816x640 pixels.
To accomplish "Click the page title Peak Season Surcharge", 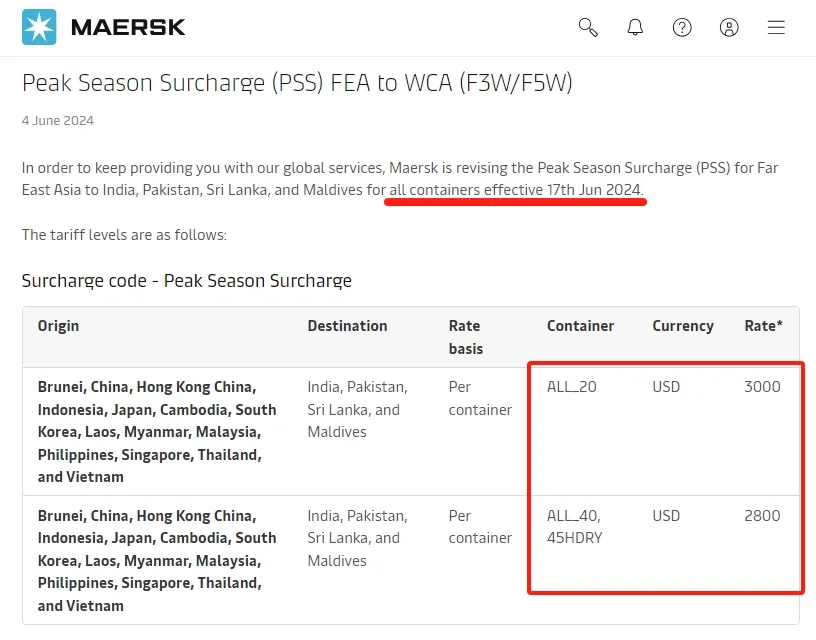I will [297, 83].
